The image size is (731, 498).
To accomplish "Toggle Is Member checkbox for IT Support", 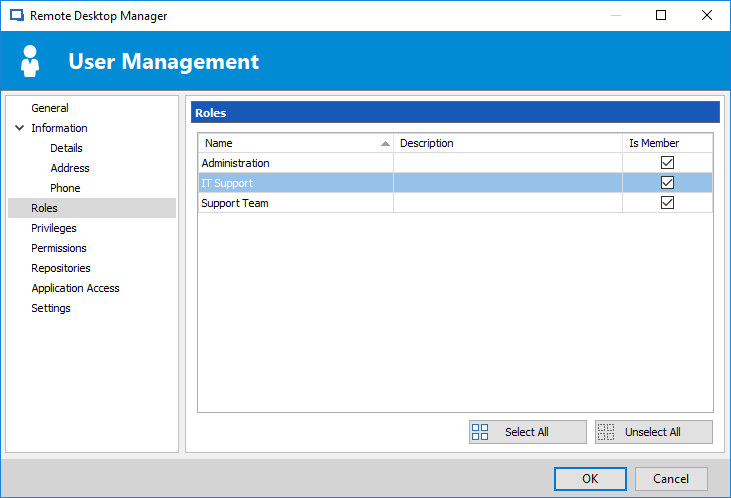I will coord(667,183).
